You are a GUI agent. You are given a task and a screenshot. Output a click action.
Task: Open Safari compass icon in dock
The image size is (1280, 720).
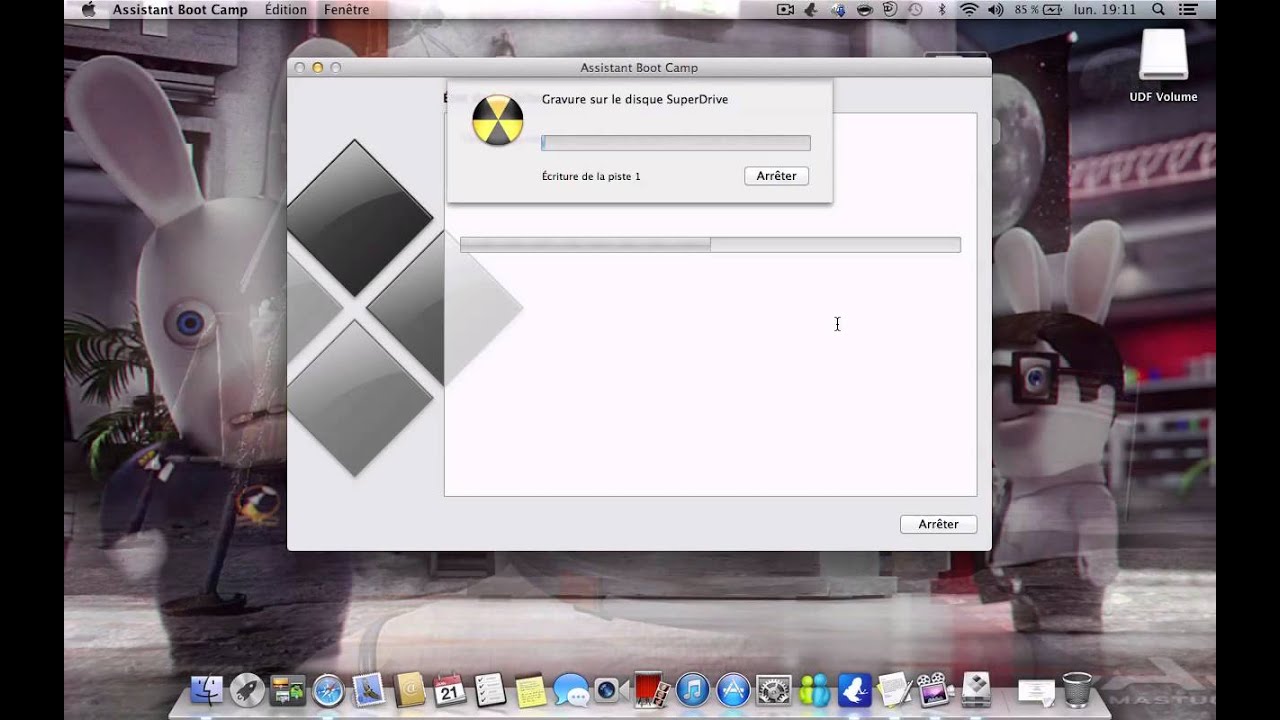click(328, 690)
